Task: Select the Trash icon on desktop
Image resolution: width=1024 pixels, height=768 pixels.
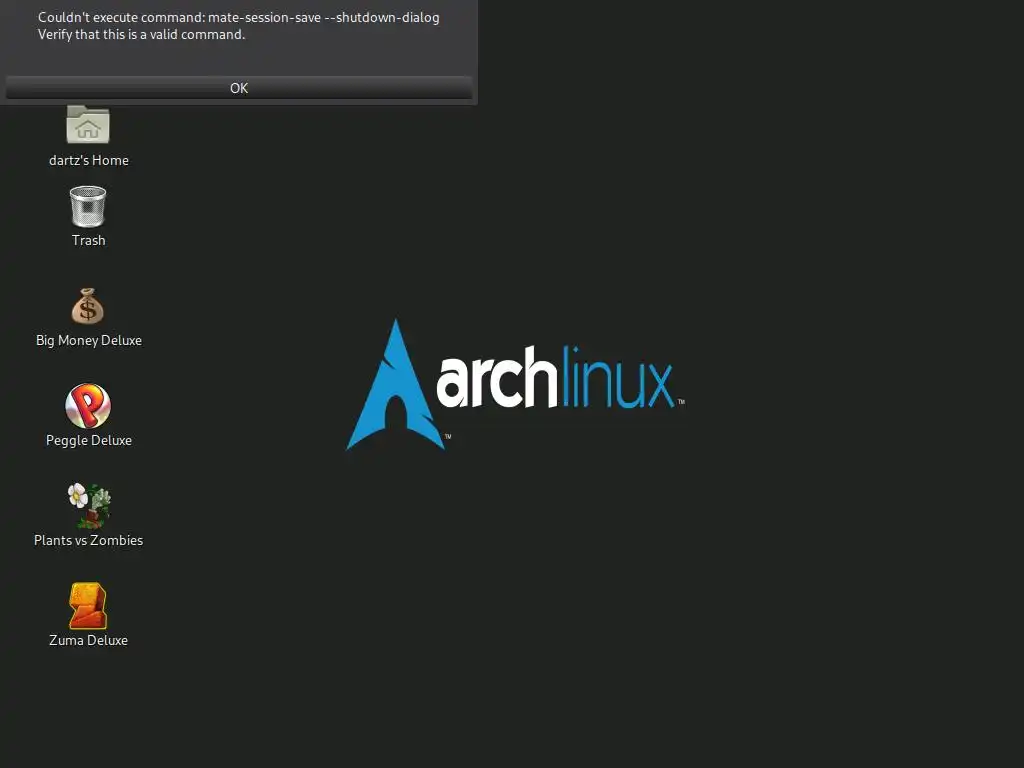Action: pos(88,206)
